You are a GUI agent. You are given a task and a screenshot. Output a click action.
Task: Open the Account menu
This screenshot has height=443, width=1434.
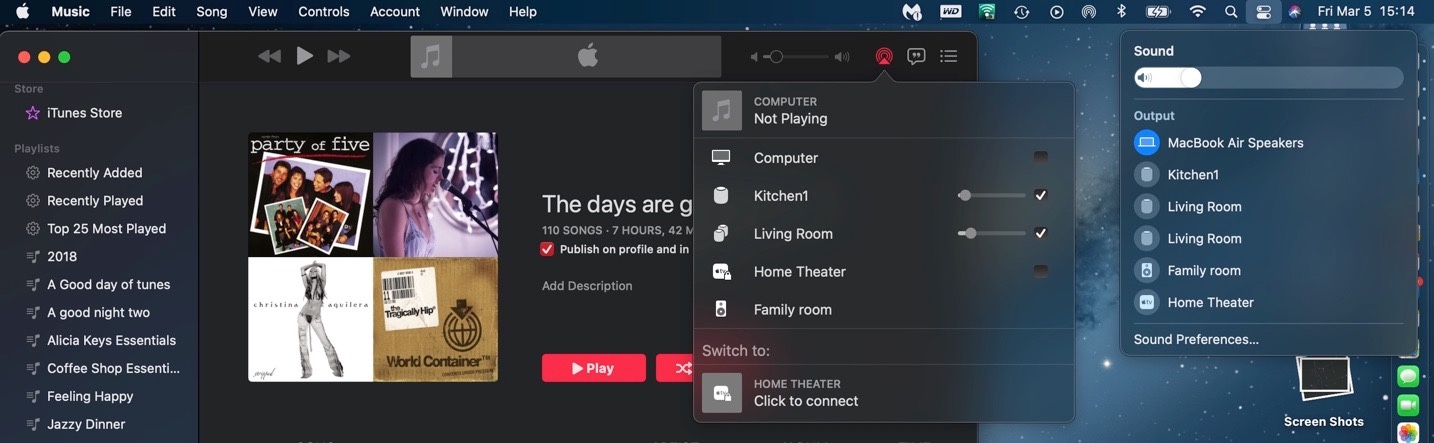click(x=395, y=12)
